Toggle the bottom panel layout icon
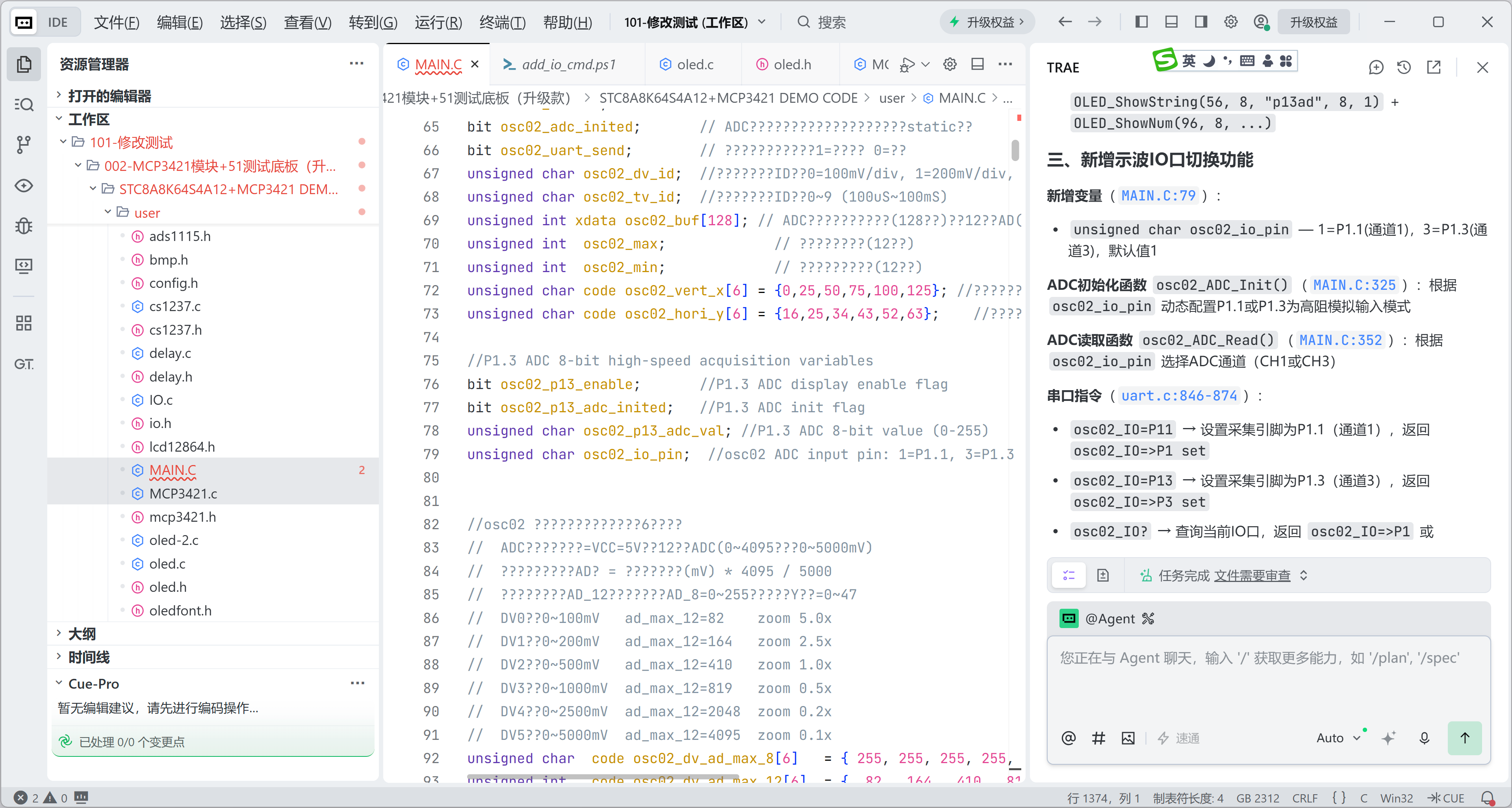Screen dimensions: 1512x808 (x=1171, y=22)
